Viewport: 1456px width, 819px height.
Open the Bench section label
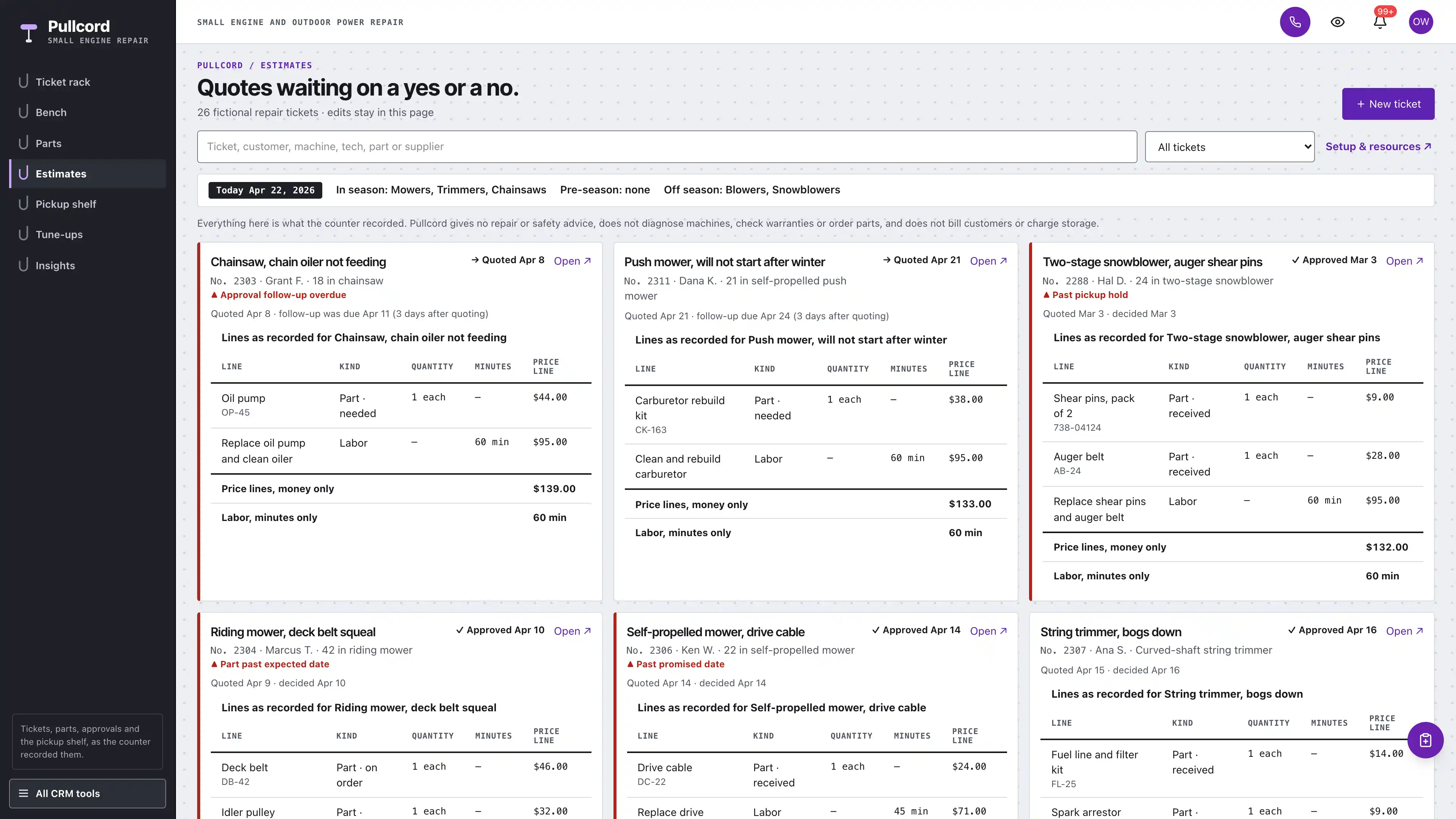coord(51,113)
